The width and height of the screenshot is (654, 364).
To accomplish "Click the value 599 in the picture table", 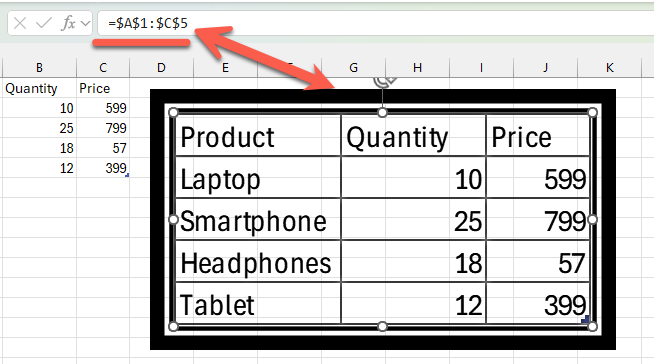I will click(x=565, y=180).
